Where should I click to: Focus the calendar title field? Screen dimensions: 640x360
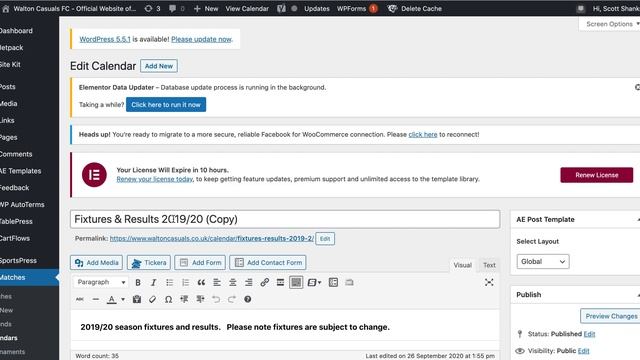click(x=285, y=219)
